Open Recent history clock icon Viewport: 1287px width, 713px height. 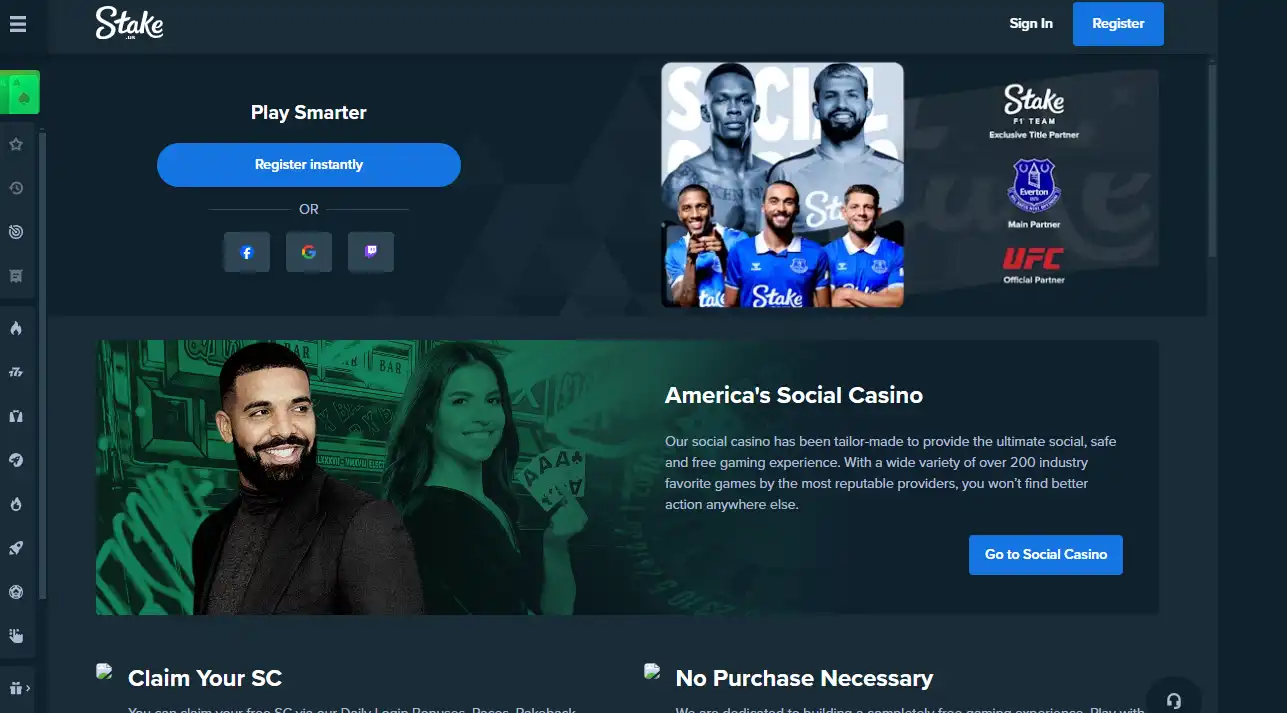click(x=16, y=188)
